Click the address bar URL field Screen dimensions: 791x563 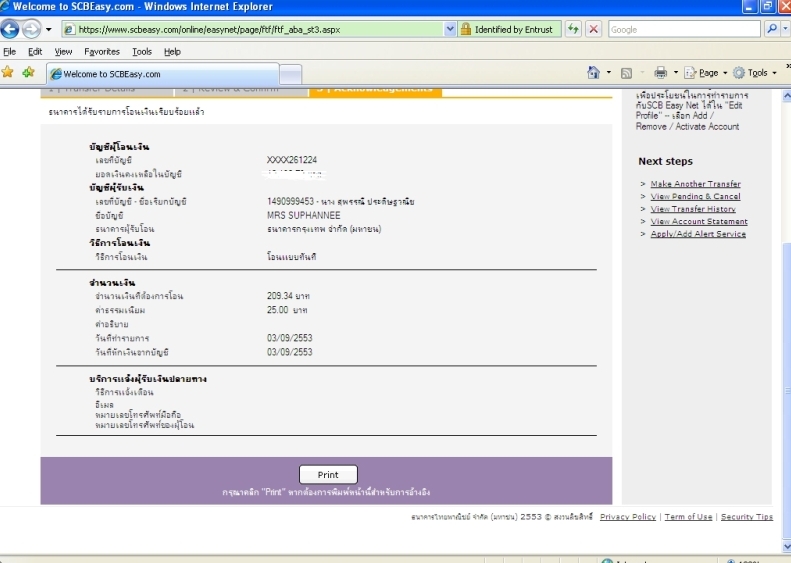click(252, 30)
